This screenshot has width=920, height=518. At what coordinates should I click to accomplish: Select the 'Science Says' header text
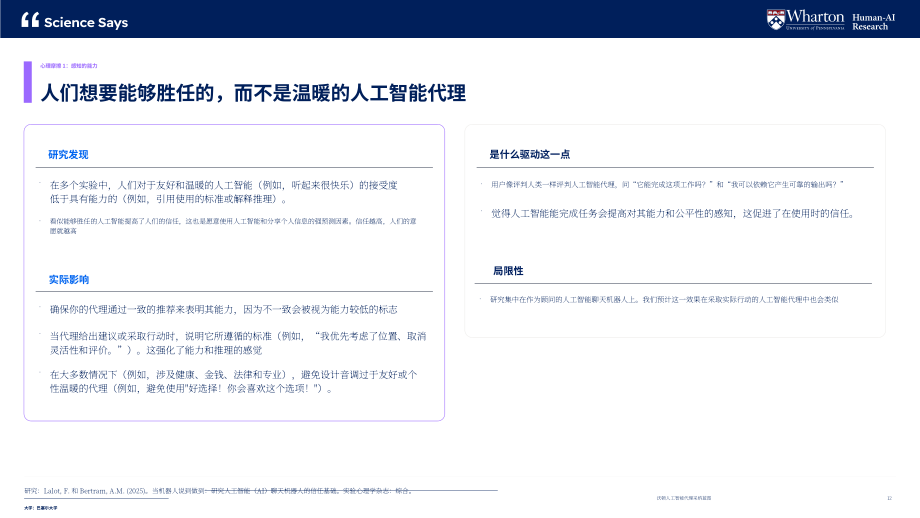[86, 22]
